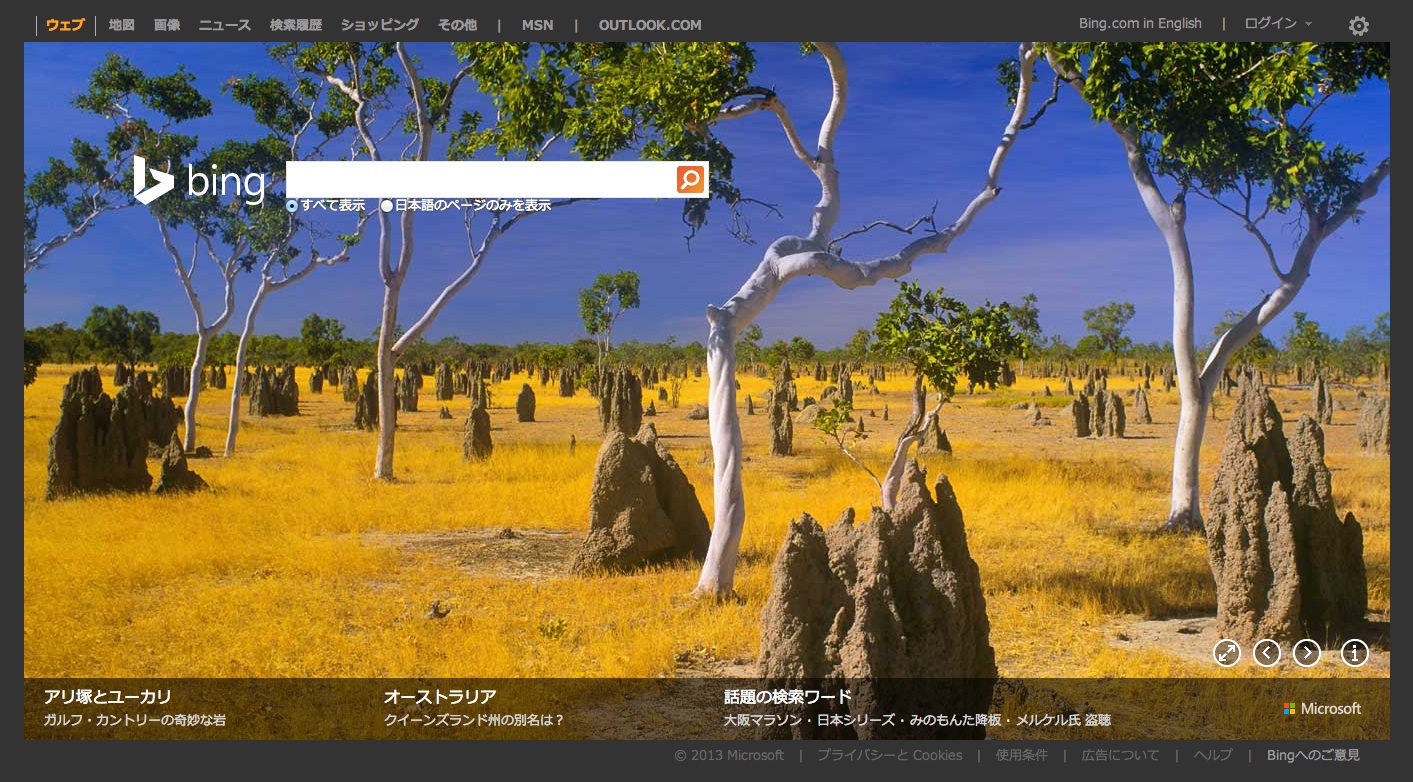Select 日本語のページのみを表示 radio button

387,206
